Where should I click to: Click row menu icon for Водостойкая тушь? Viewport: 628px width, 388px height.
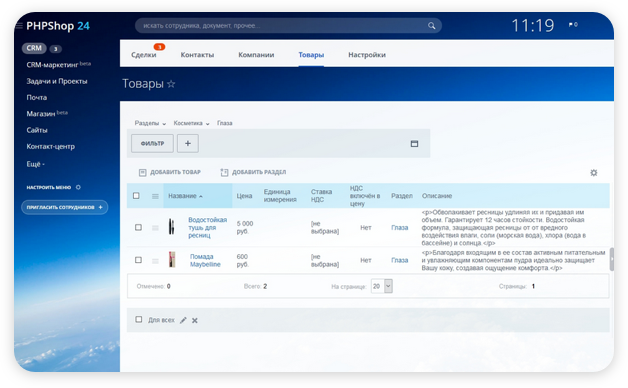click(155, 228)
